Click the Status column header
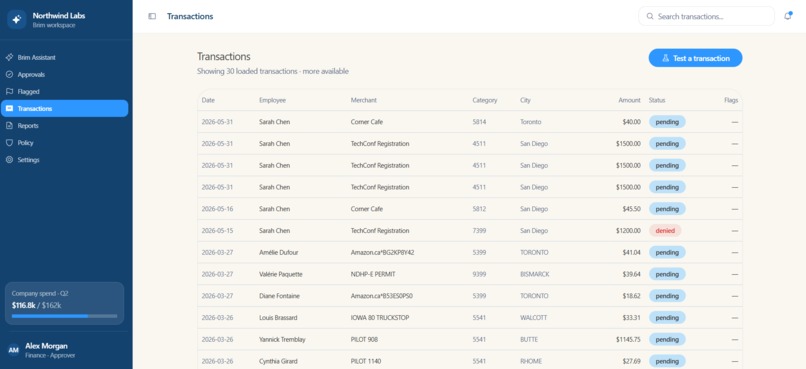Image resolution: width=806 pixels, height=369 pixels. pos(657,100)
